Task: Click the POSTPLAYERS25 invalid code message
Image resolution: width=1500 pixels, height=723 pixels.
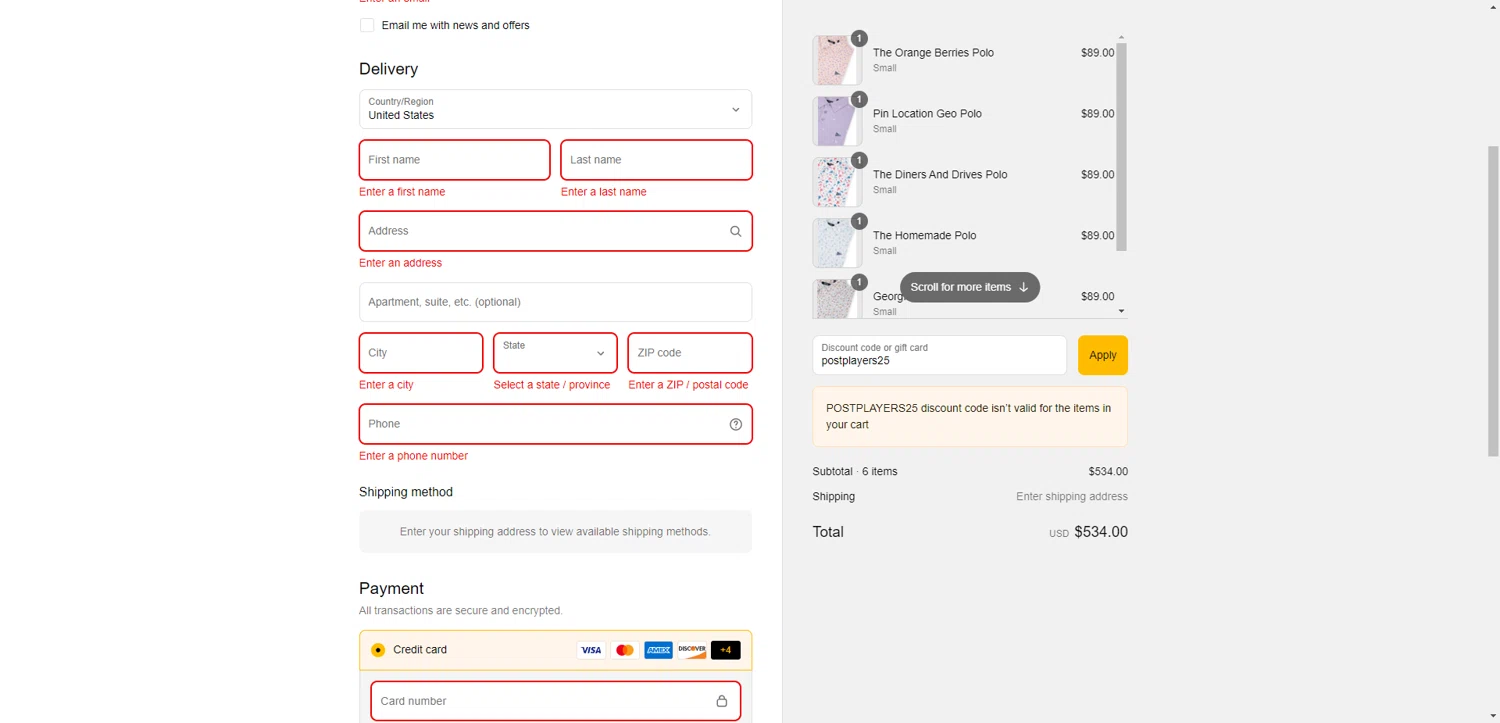Action: click(970, 416)
